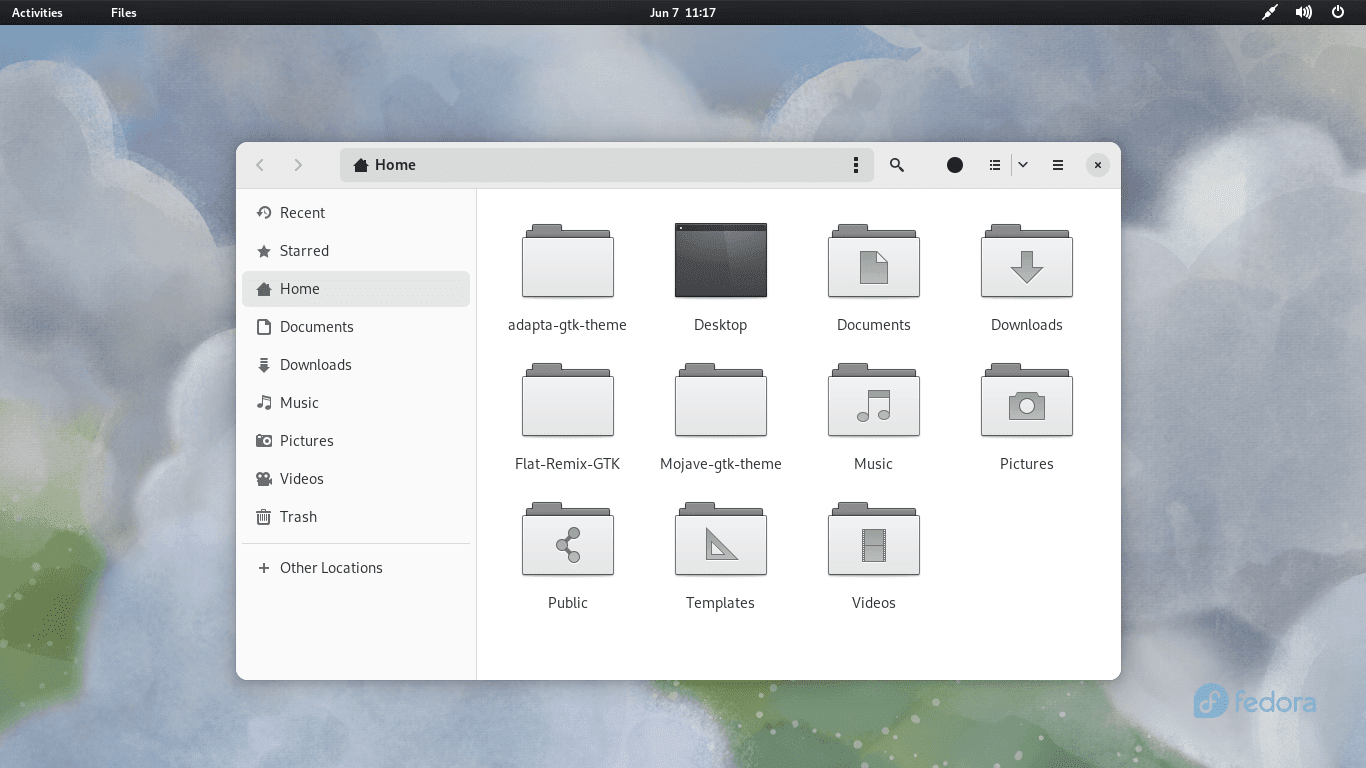Select Starred in the sidebar

[303, 251]
